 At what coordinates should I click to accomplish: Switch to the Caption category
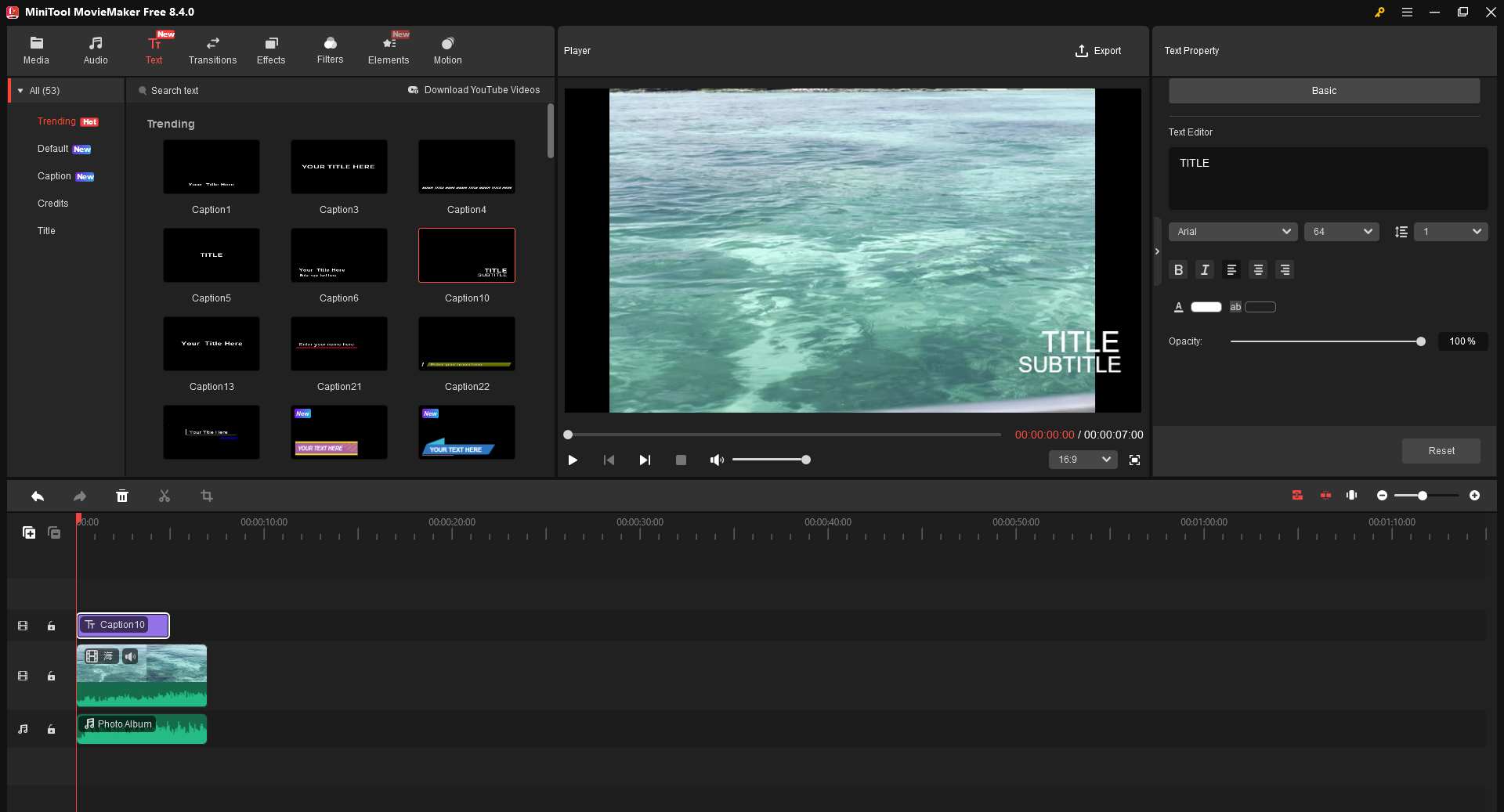point(55,176)
